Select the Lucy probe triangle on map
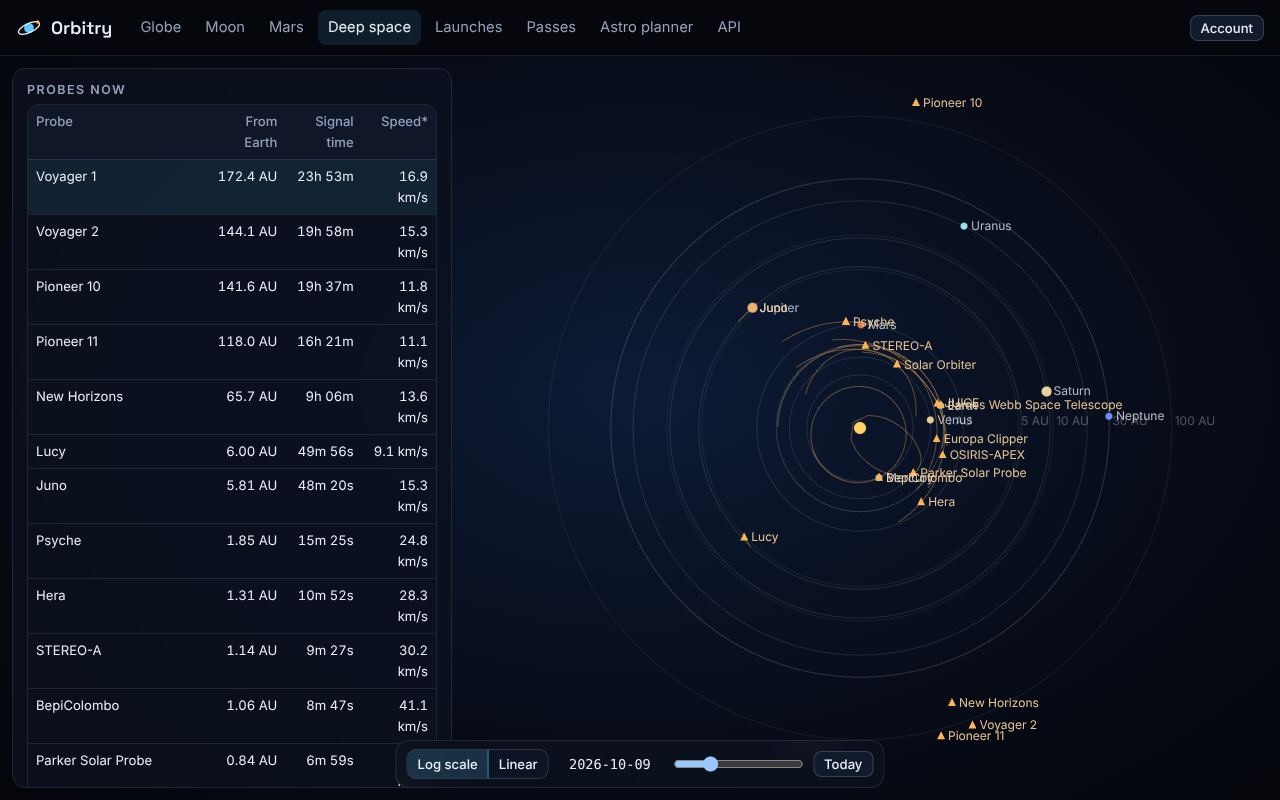The image size is (1280, 800). pos(744,537)
